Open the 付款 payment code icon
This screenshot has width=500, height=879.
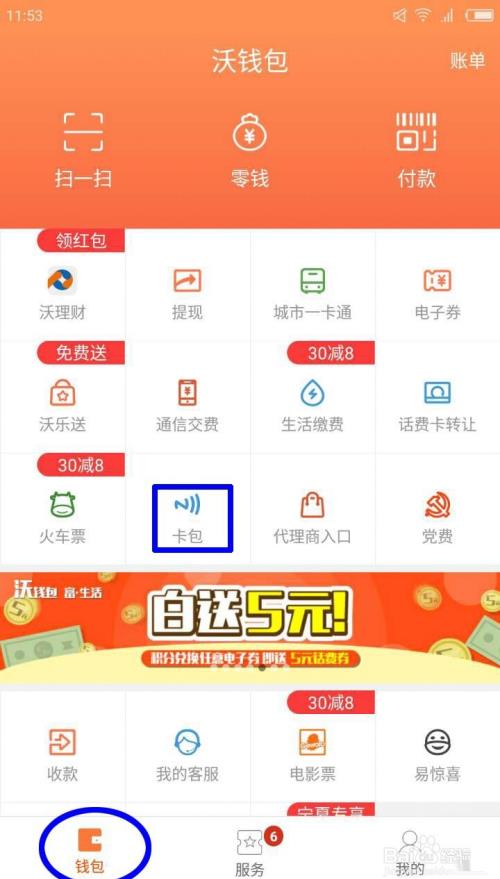click(x=416, y=132)
